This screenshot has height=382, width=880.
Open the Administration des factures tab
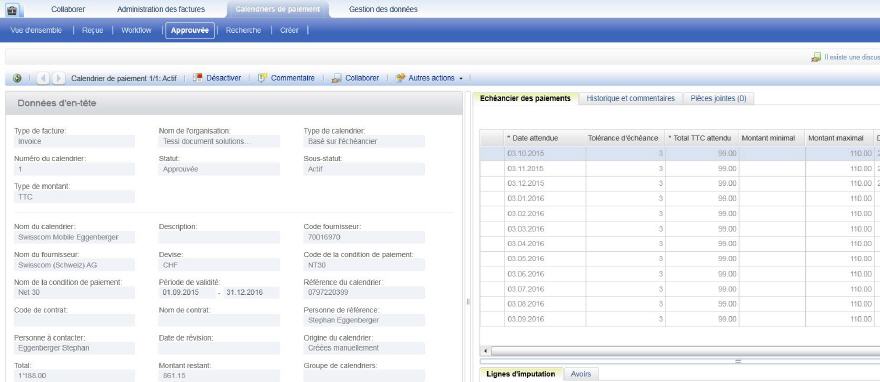[x=161, y=9]
